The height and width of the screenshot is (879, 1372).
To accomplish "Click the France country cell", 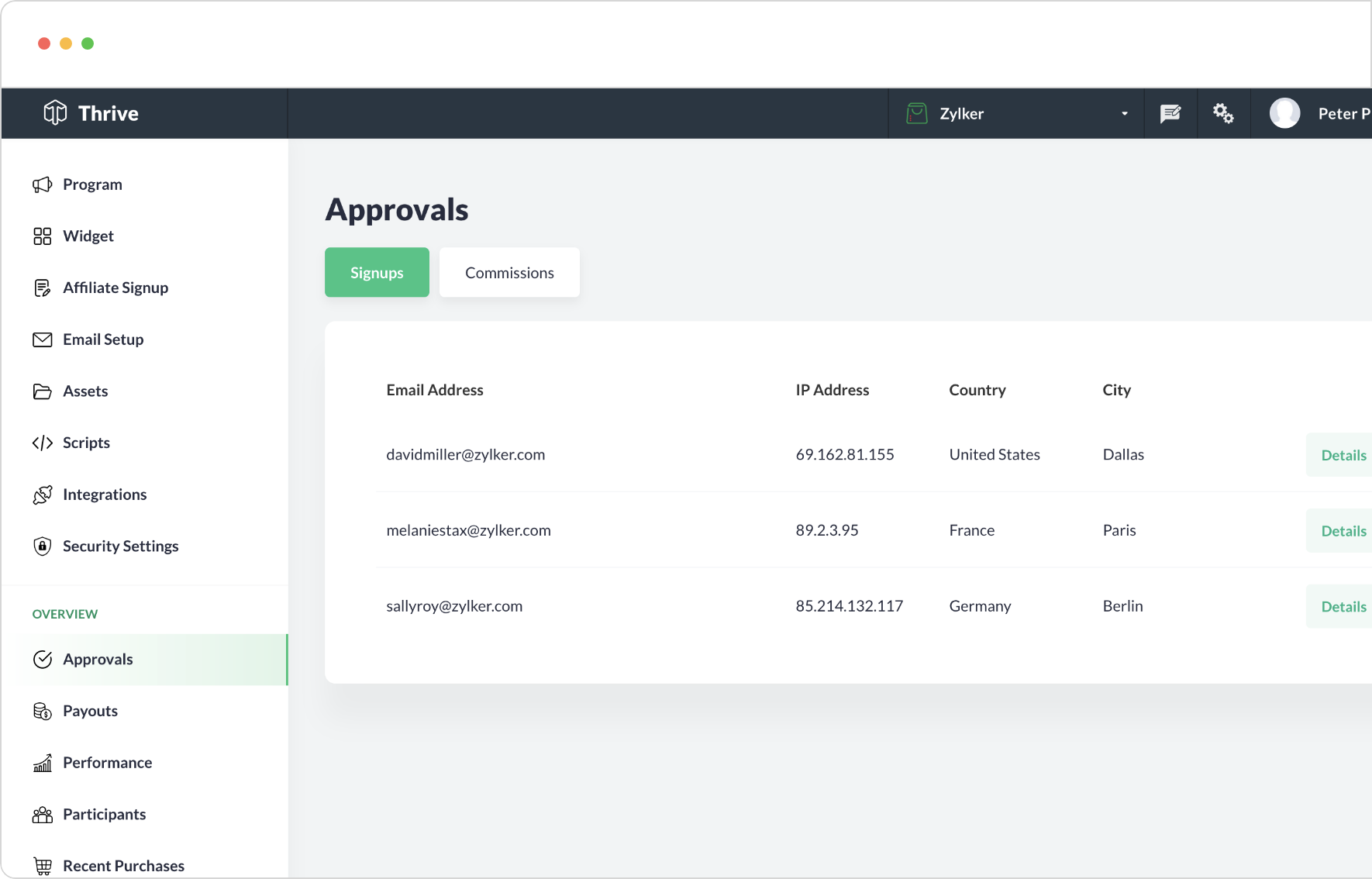I will coord(972,531).
